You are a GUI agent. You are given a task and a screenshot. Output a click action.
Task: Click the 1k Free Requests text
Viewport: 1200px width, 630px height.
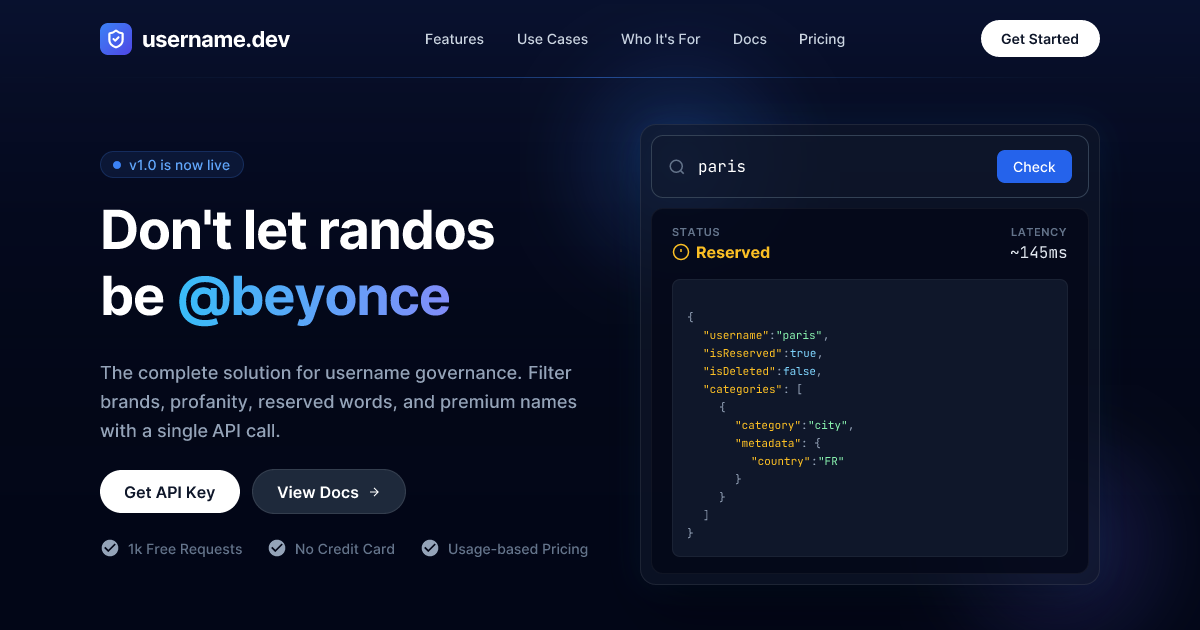coord(185,549)
